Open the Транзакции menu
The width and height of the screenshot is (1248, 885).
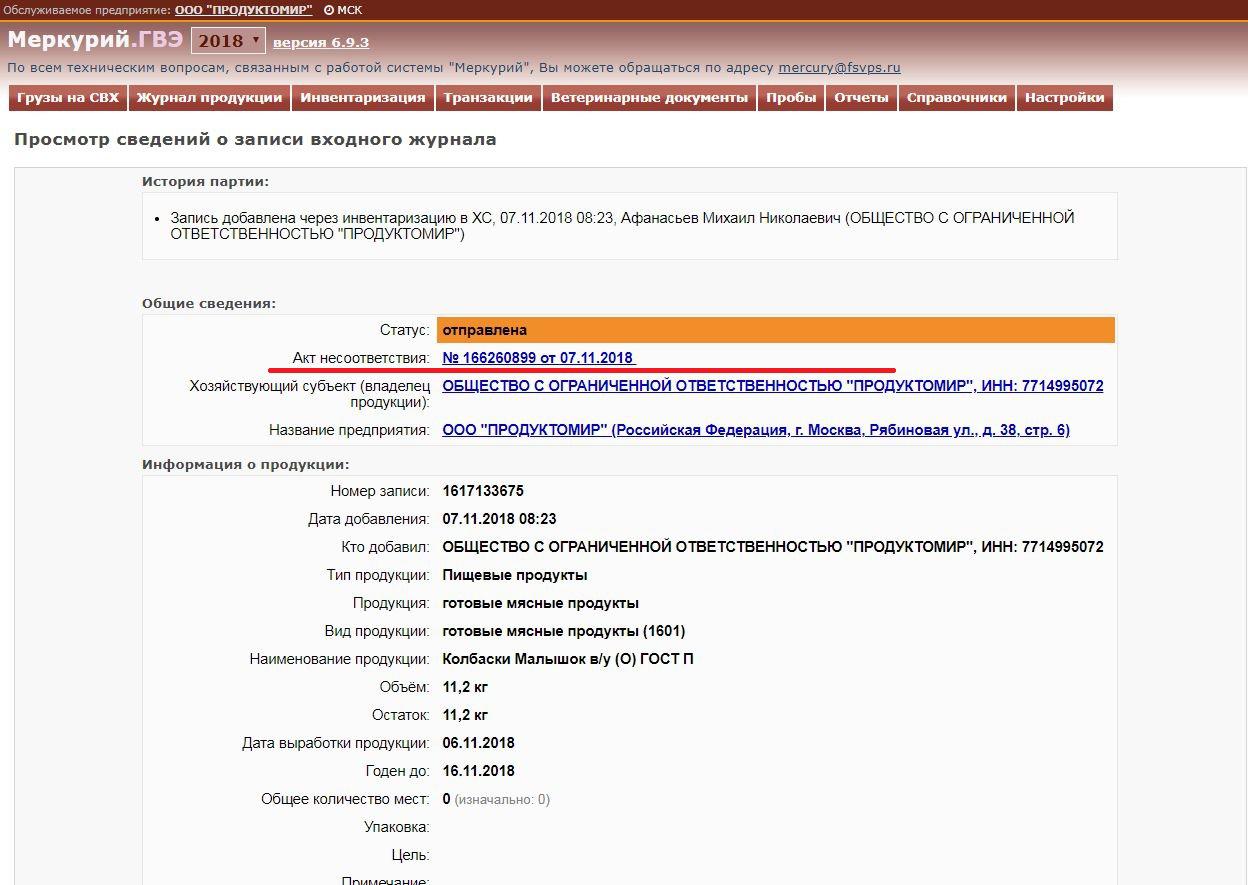(x=488, y=98)
